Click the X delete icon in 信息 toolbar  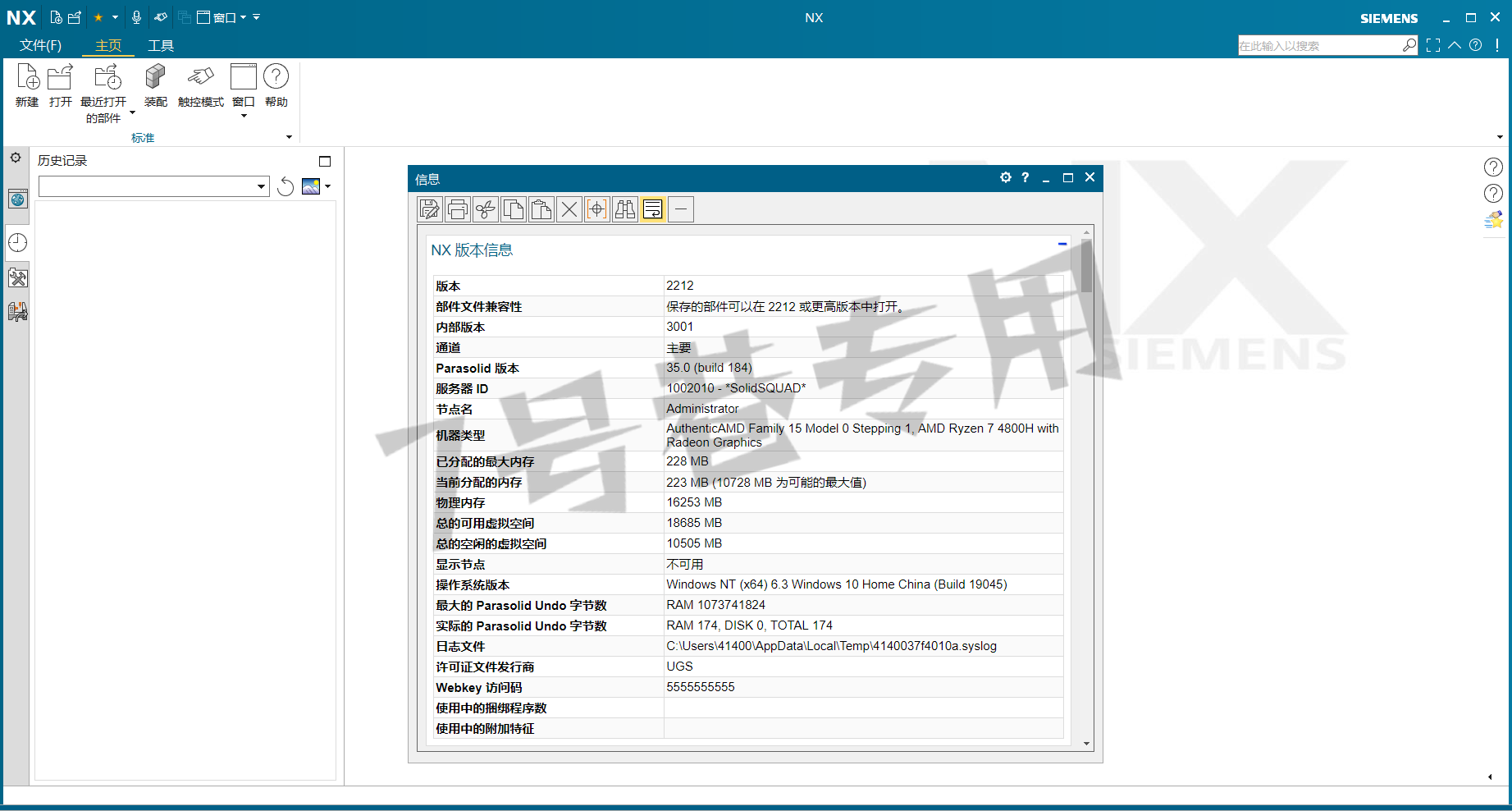coord(569,209)
